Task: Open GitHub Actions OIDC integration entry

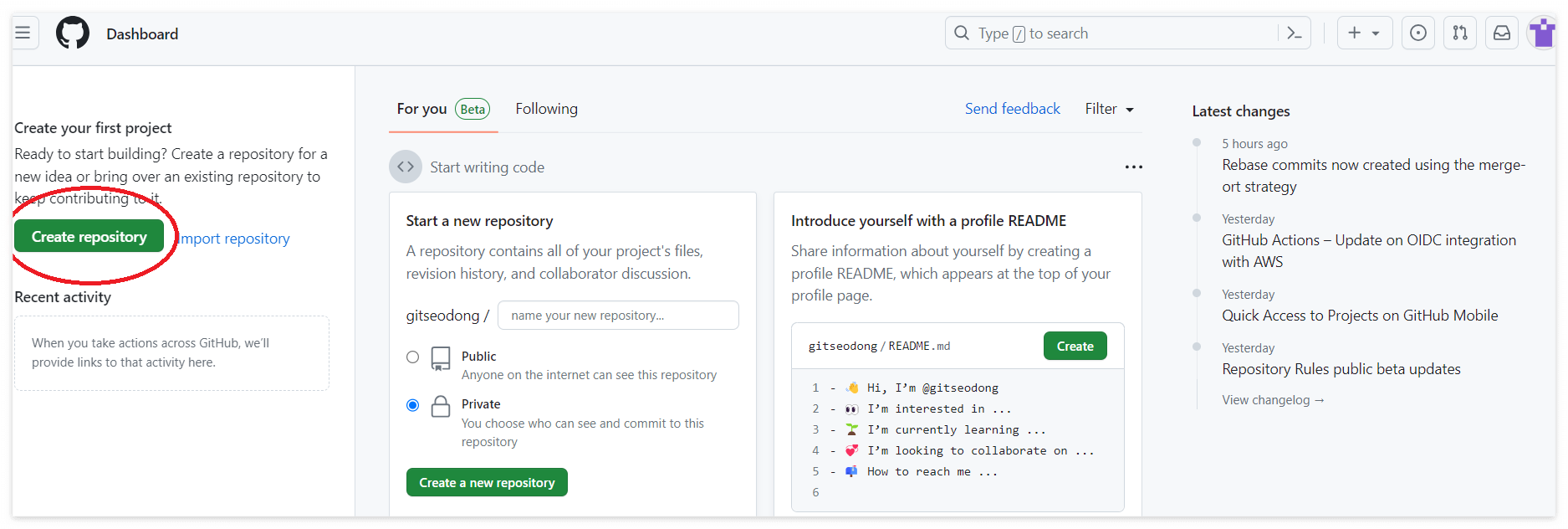Action: tap(1368, 251)
